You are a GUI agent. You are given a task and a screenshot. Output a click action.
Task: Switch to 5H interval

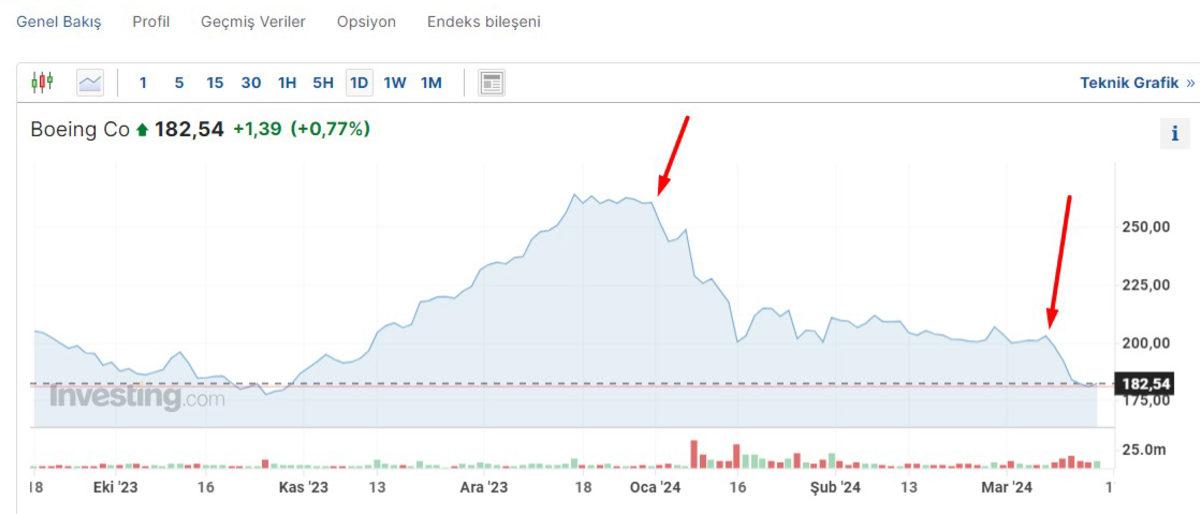click(x=323, y=82)
